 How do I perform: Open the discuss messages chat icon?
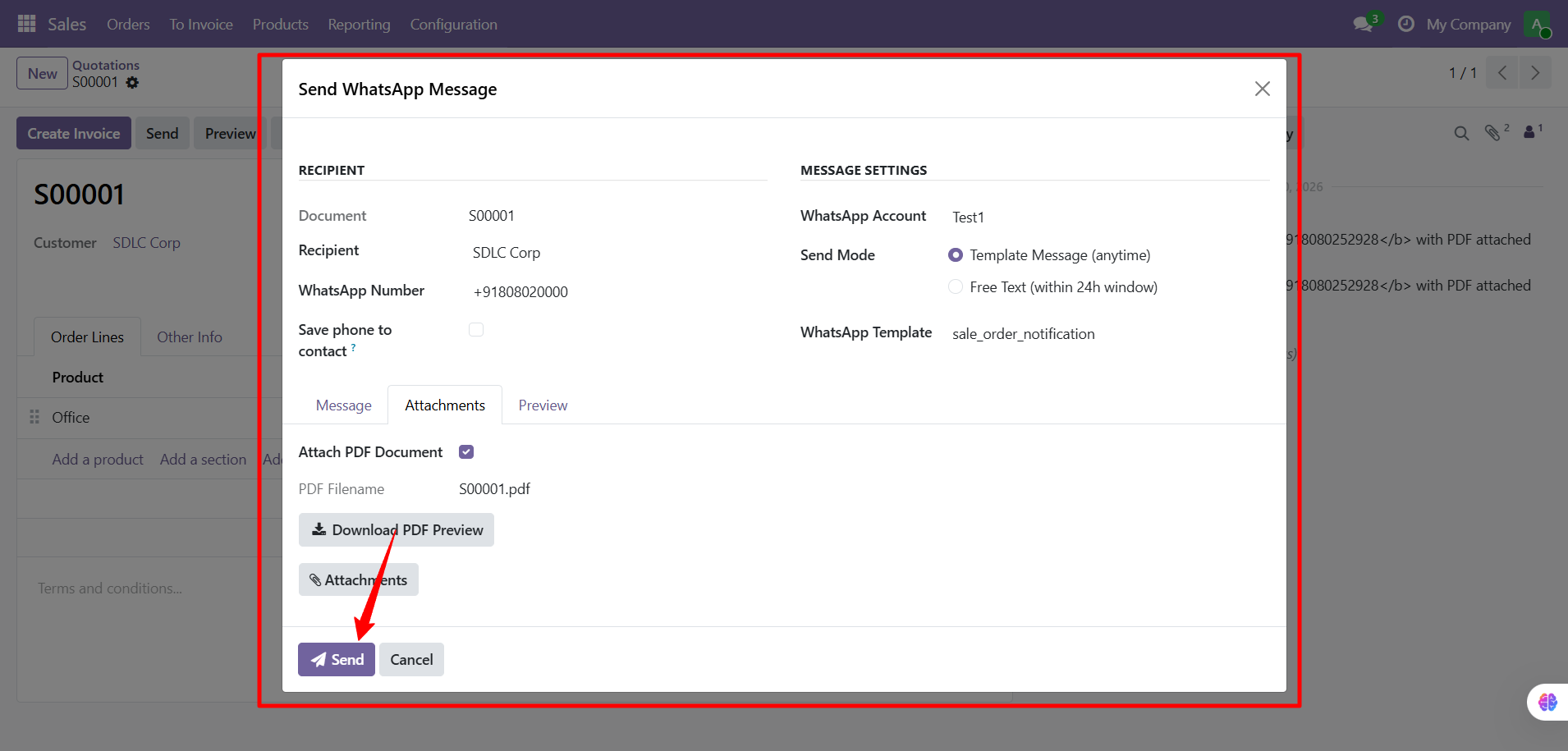pos(1364,24)
